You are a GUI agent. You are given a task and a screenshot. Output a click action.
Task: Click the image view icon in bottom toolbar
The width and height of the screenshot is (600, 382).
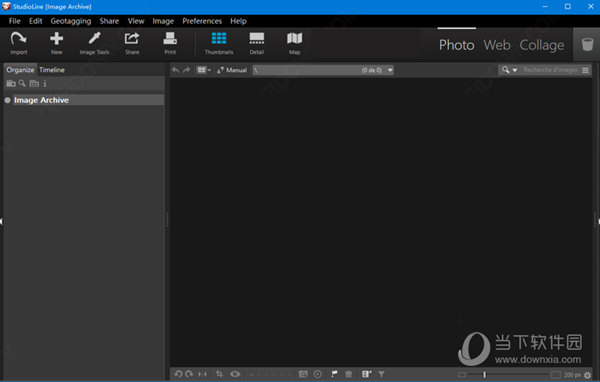[x=303, y=374]
